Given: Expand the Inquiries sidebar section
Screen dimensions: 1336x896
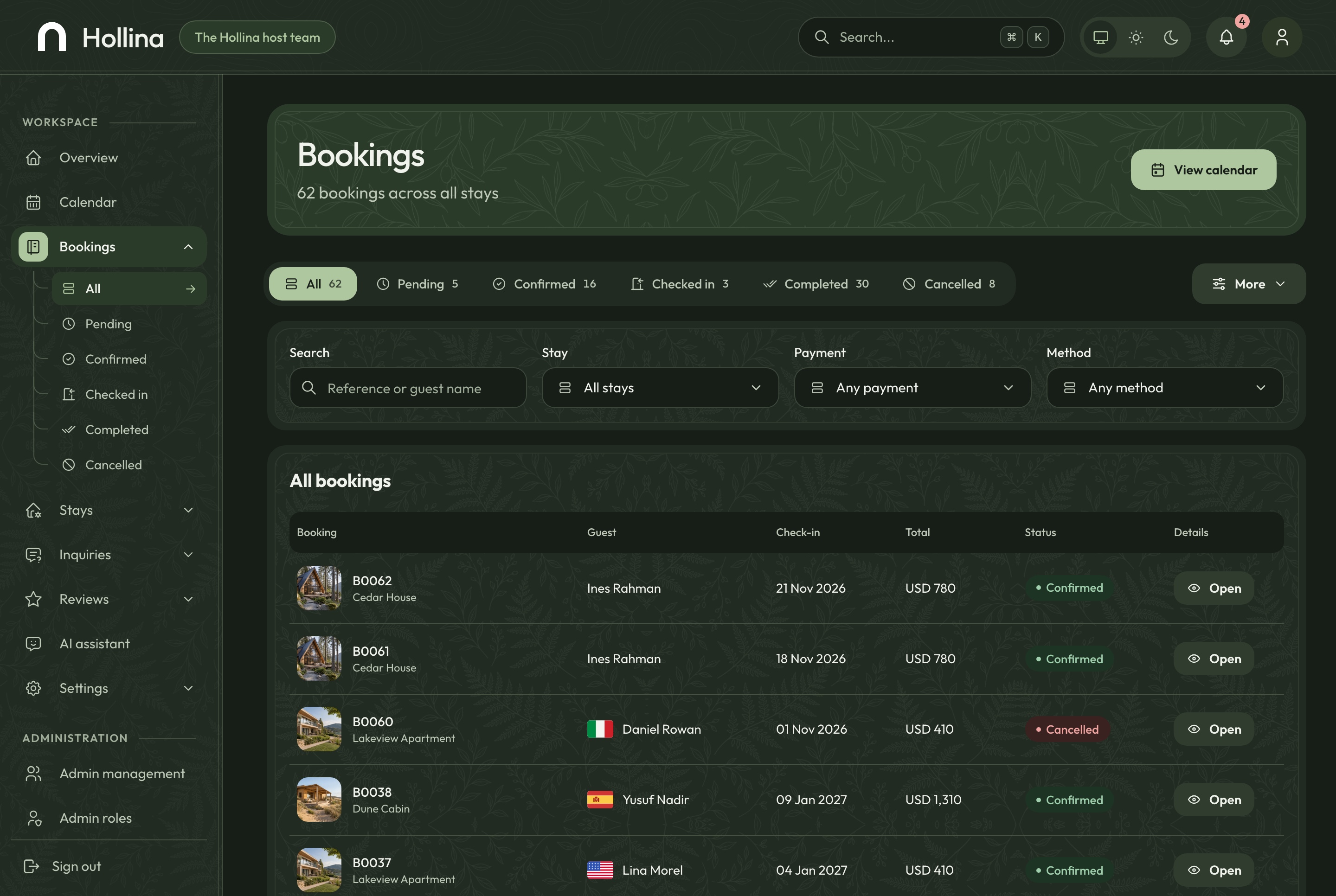Looking at the screenshot, I should click(x=188, y=555).
